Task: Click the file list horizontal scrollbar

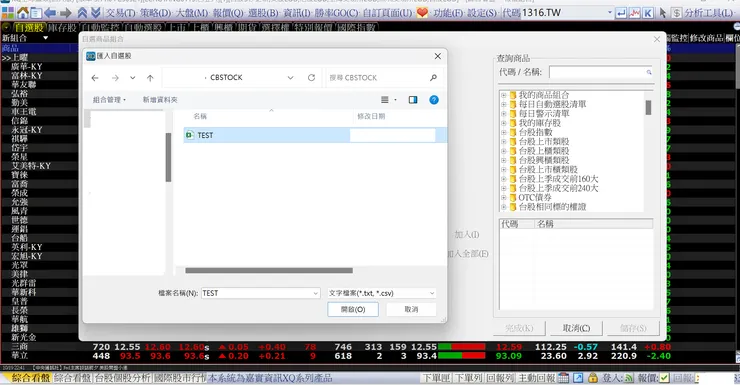Action: [x=269, y=271]
